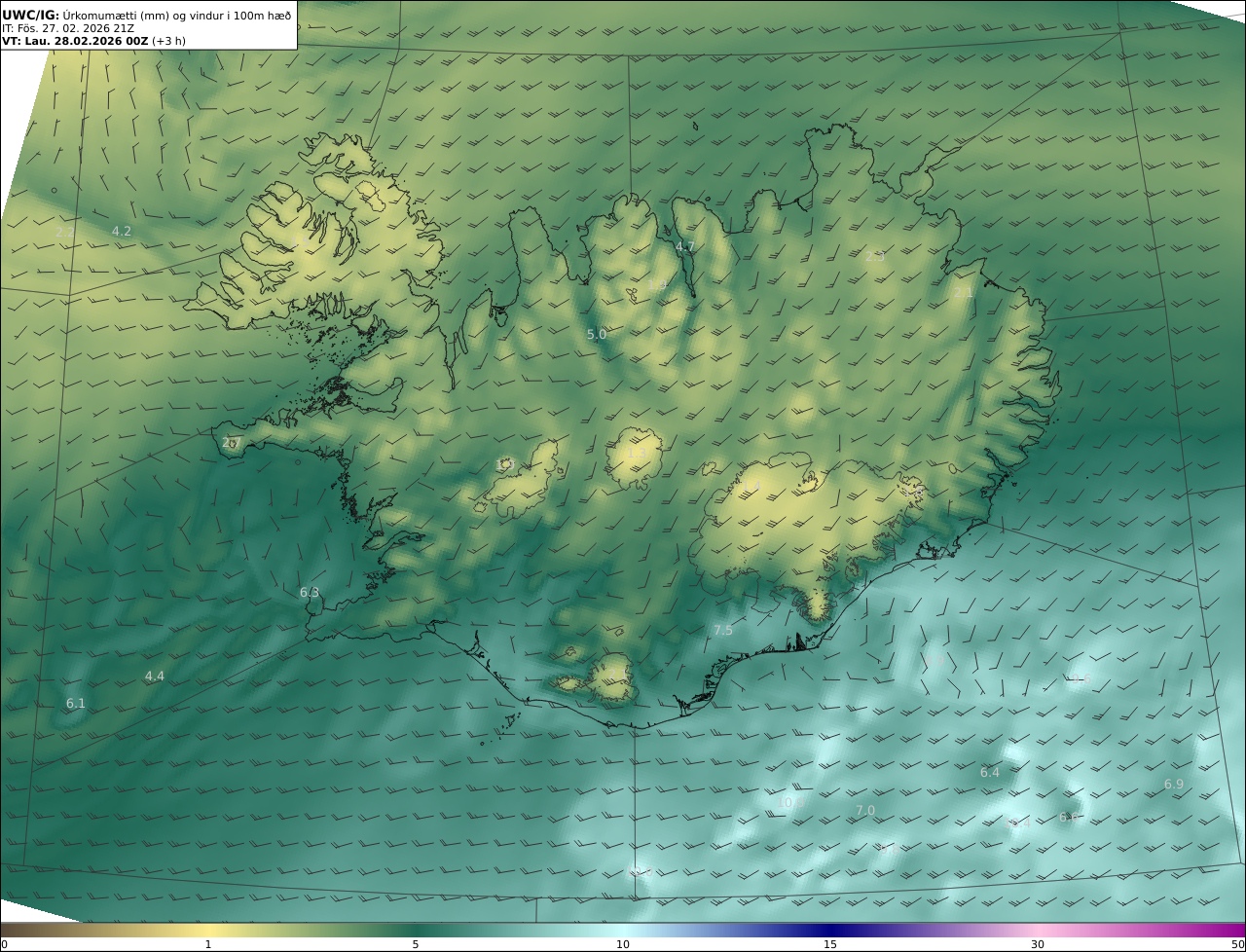The image size is (1246, 952).
Task: Click the title "Úrkomumætti (mm) og vindur í 100m hæð"
Action: tap(176, 15)
